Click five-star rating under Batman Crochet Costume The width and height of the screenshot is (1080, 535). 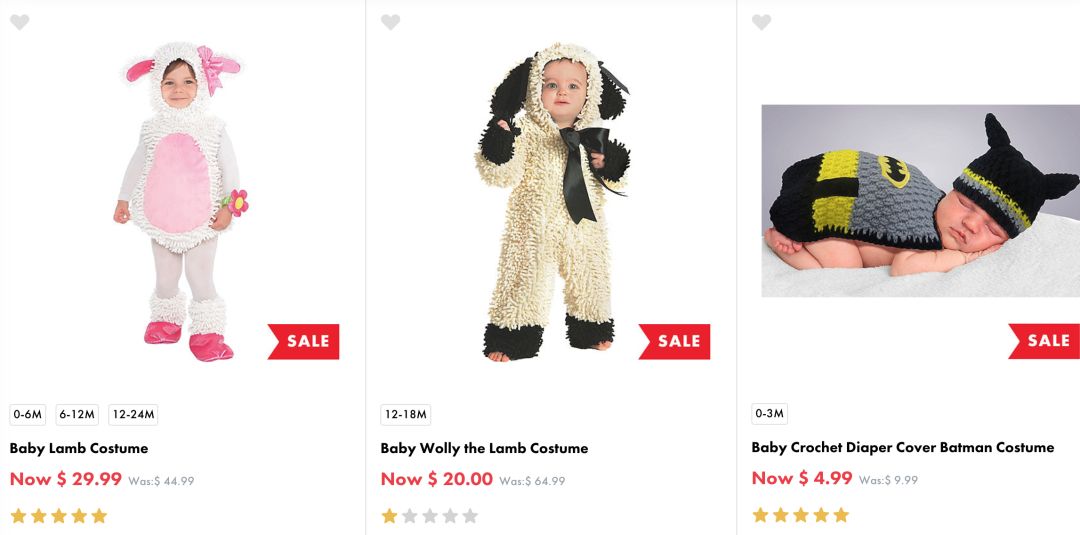[800, 515]
